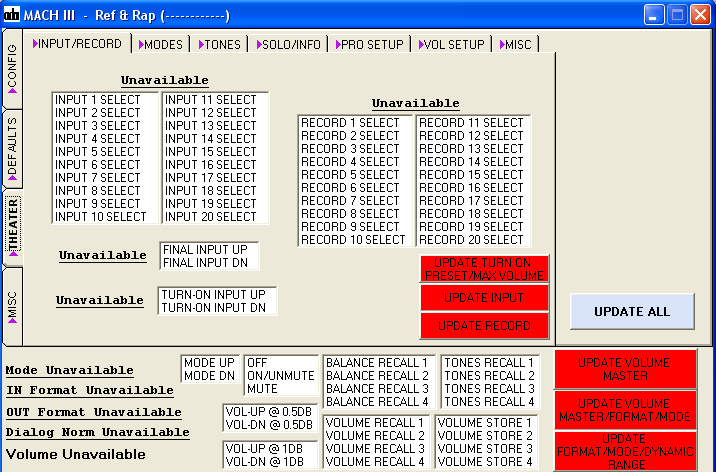Select VOL-UP @ 0.5DB command

[268, 412]
